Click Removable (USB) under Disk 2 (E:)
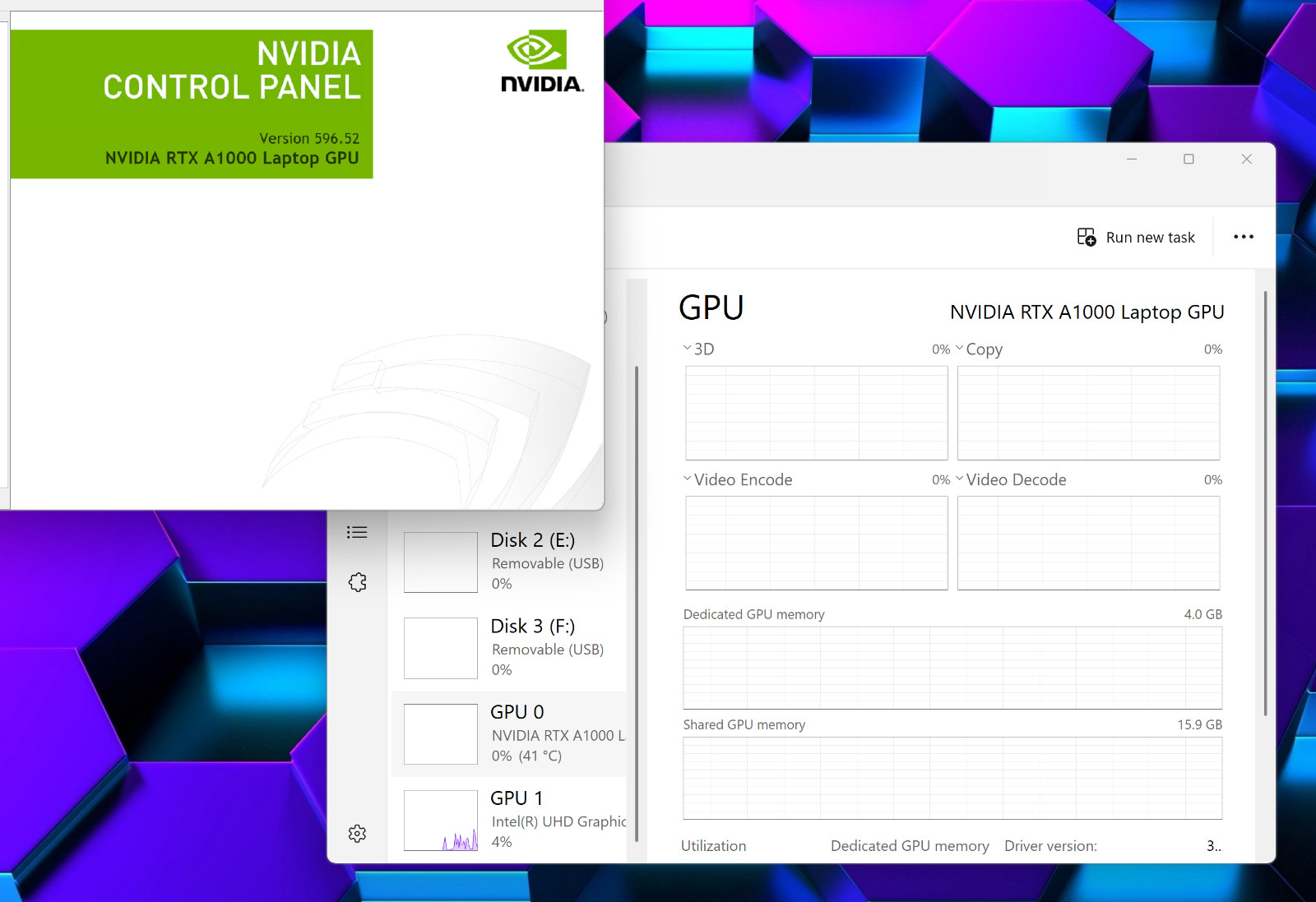The image size is (1316, 902). point(548,563)
